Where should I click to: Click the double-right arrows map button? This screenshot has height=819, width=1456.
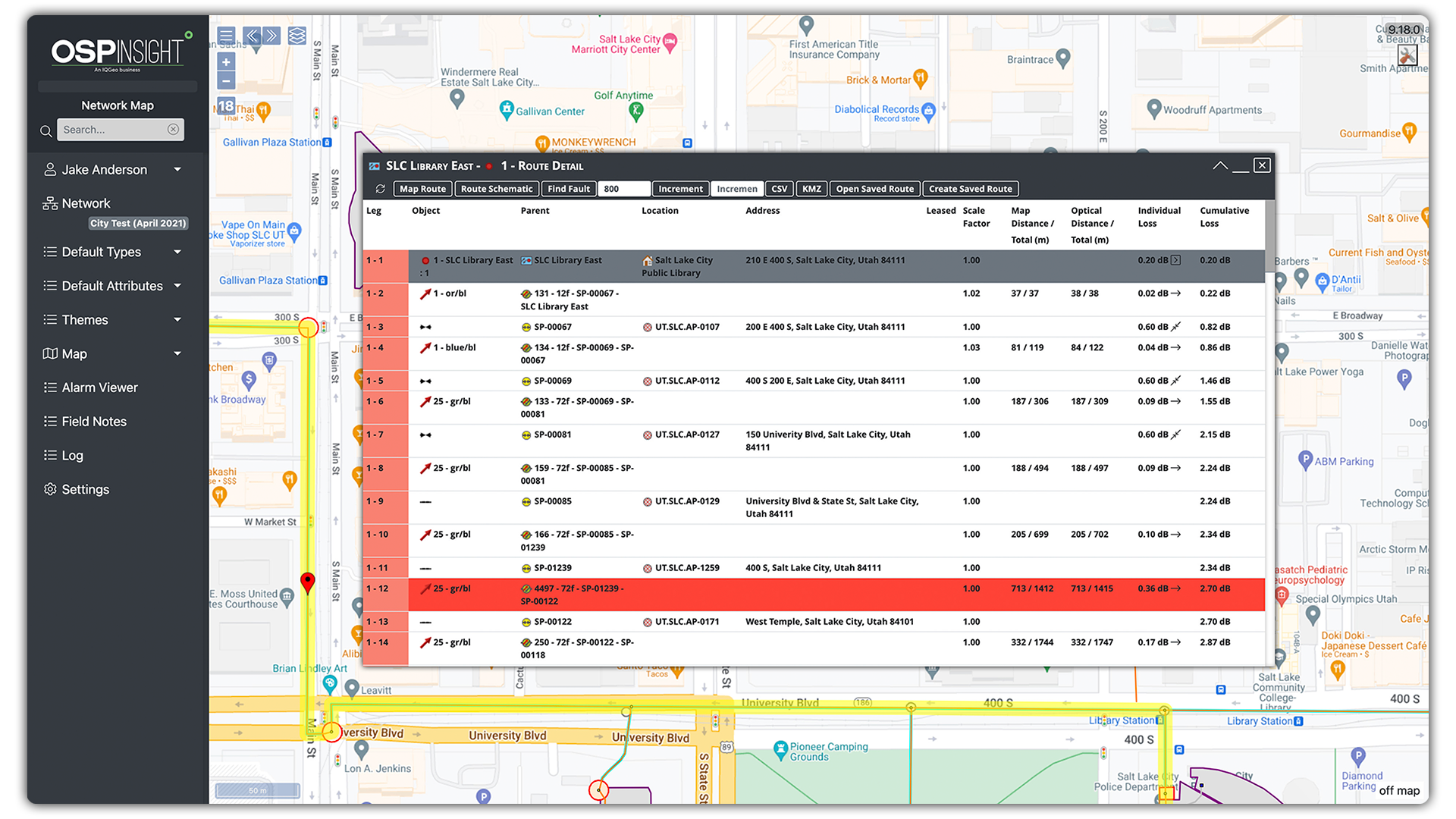[x=271, y=36]
